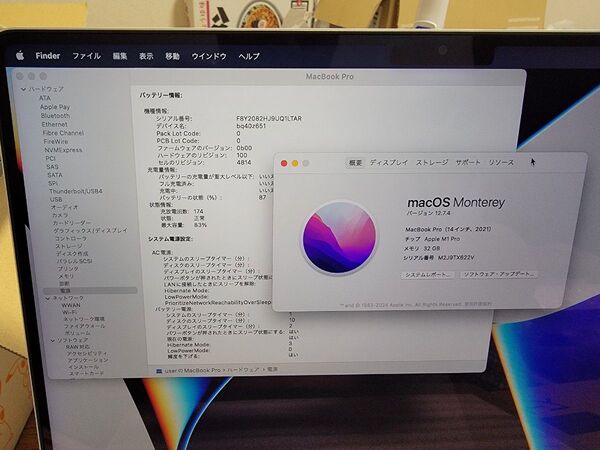Select オーディオ in the sidebar

point(64,207)
